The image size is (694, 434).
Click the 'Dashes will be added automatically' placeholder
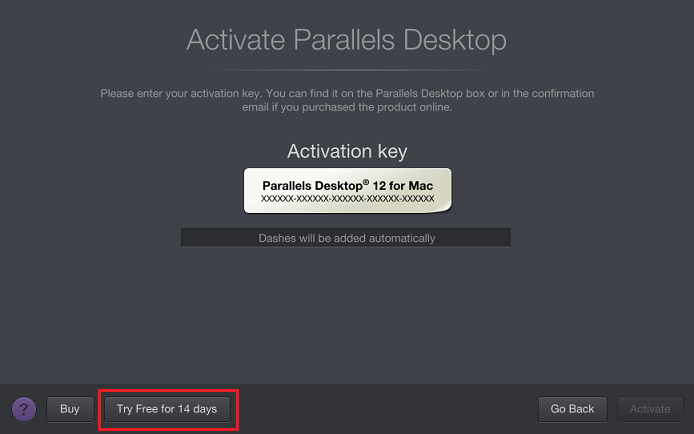coord(347,238)
